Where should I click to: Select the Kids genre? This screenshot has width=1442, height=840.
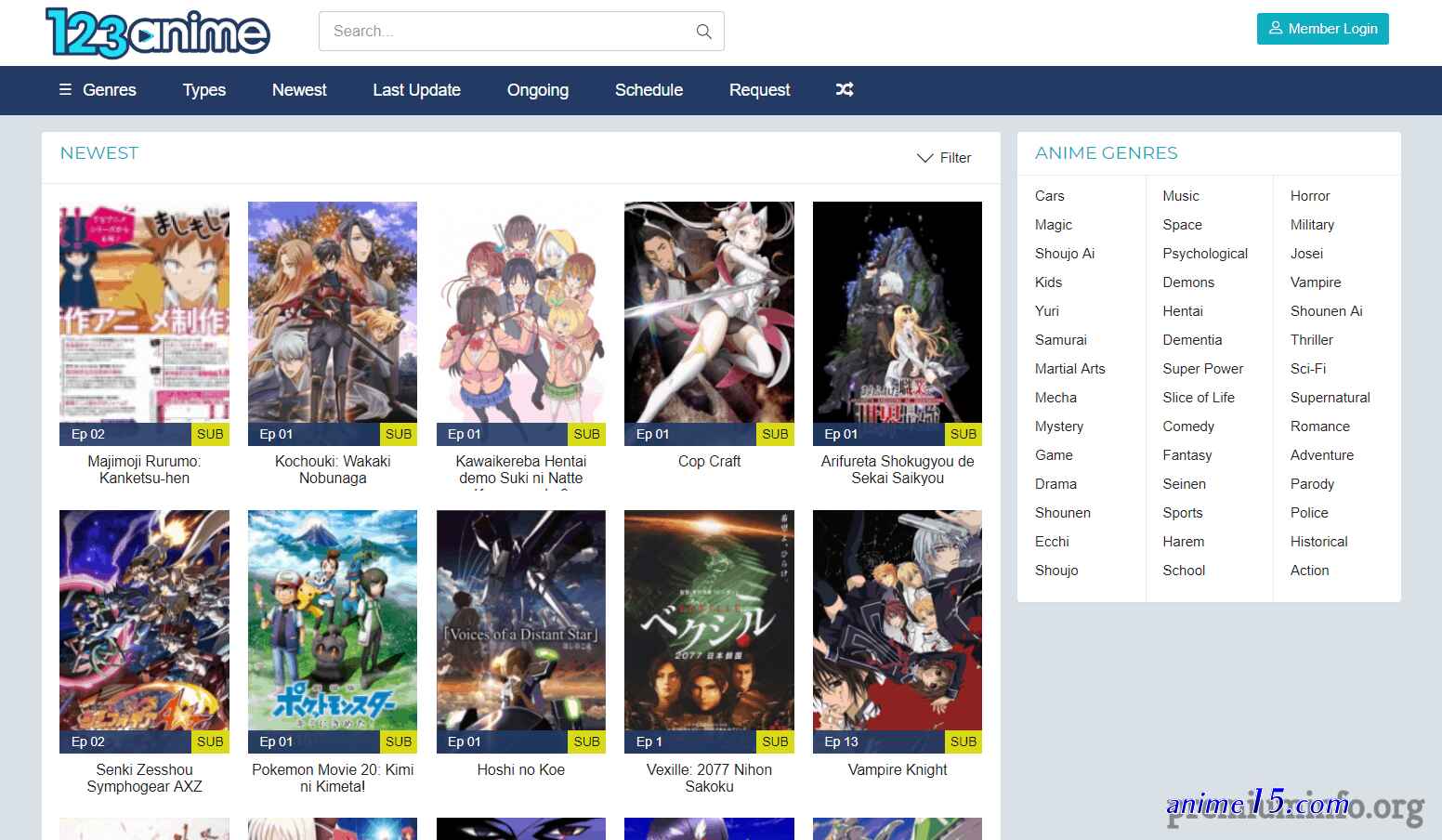point(1048,282)
